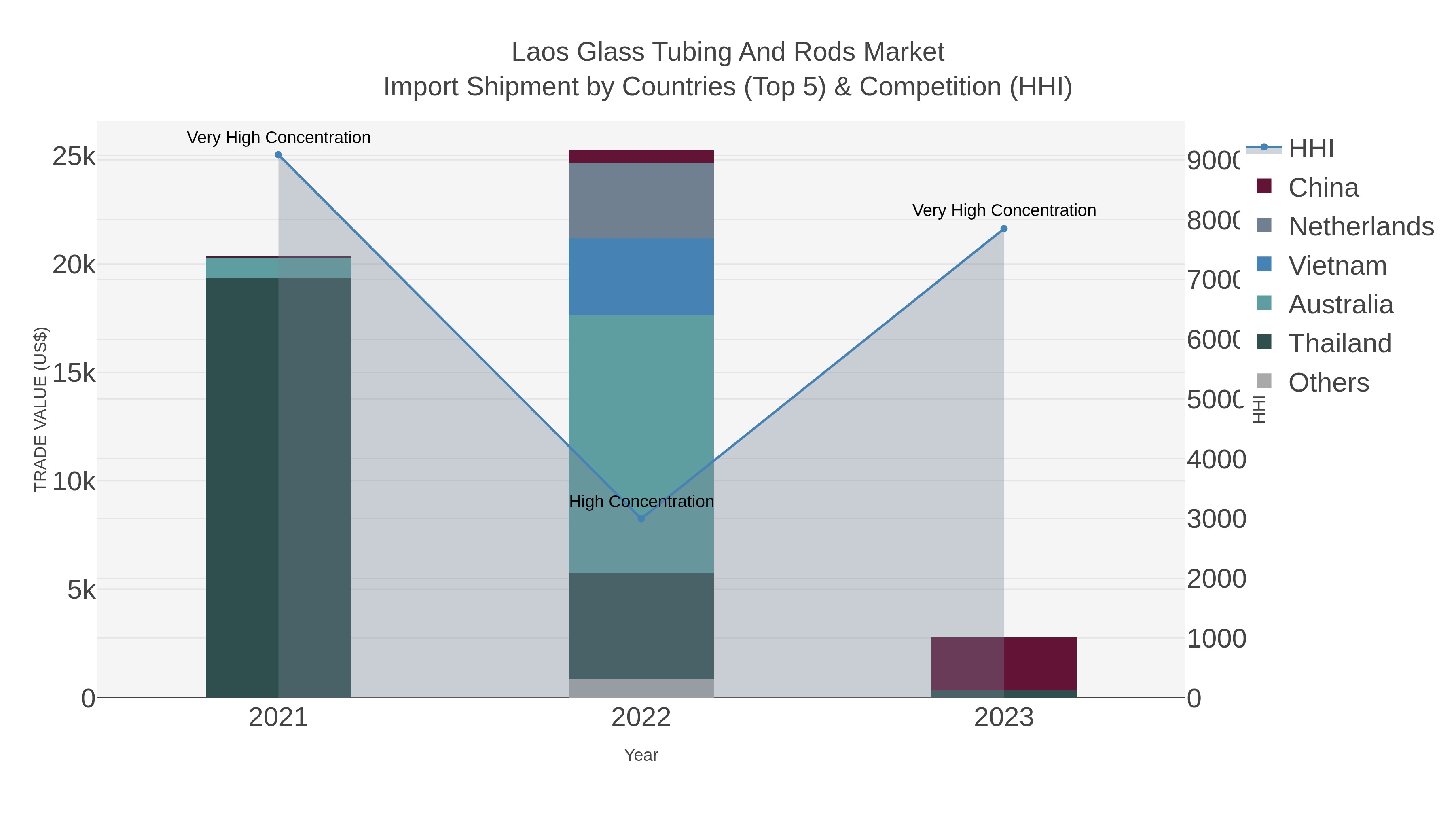Click the 2000 HHI axis tick label
This screenshot has width=1456, height=819.
pos(1216,579)
